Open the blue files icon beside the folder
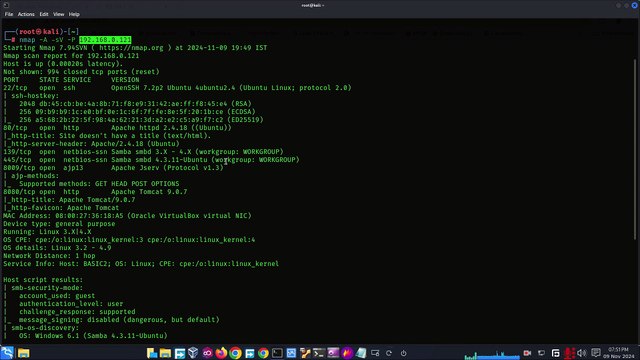Image resolution: width=640 pixels, height=360 pixels. pyautogui.click(x=152, y=353)
